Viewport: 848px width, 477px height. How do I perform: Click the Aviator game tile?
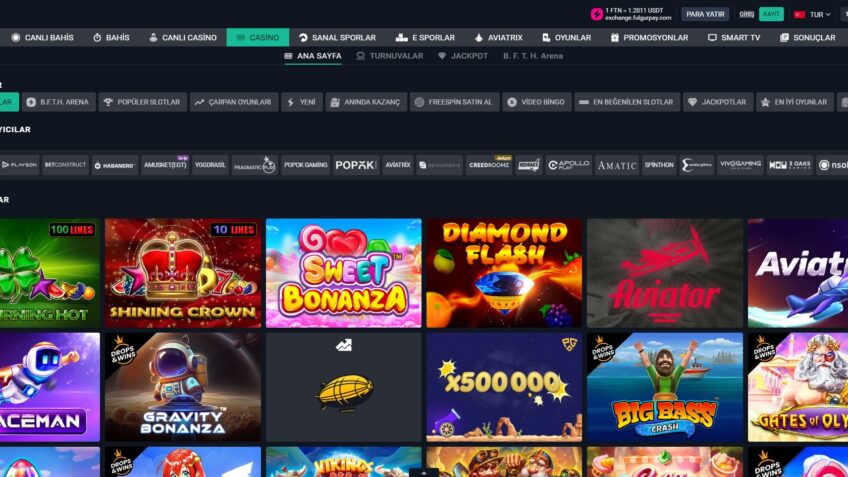tap(665, 273)
